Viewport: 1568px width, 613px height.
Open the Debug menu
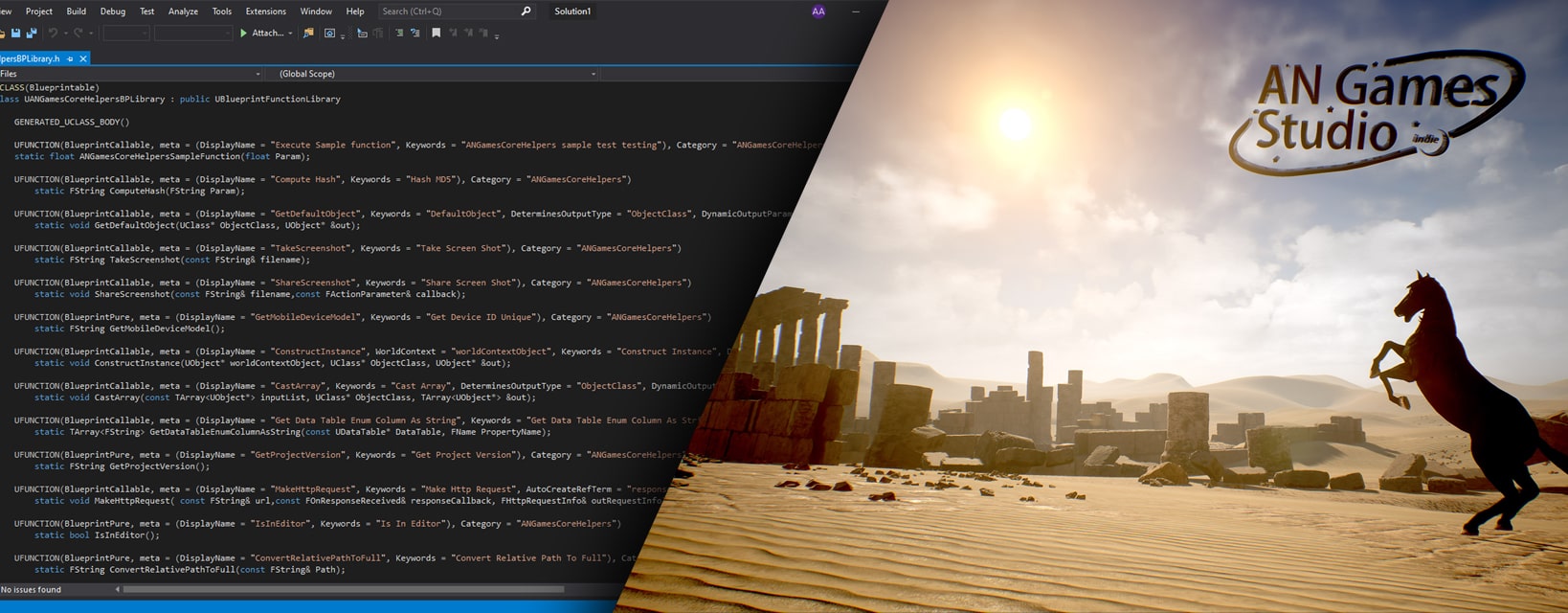click(113, 11)
